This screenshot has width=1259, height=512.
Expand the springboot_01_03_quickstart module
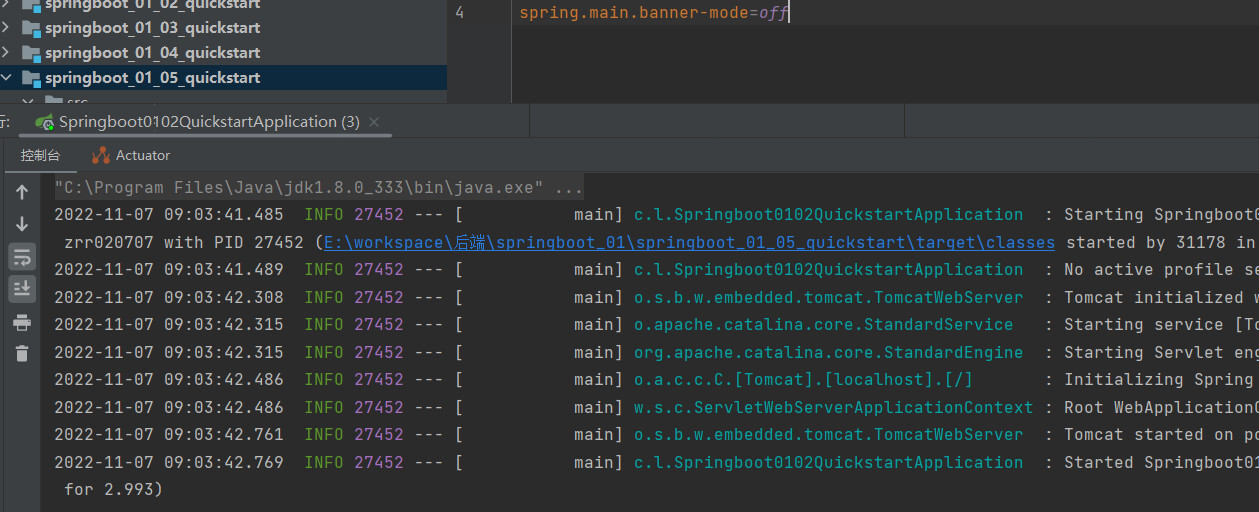click(x=7, y=28)
